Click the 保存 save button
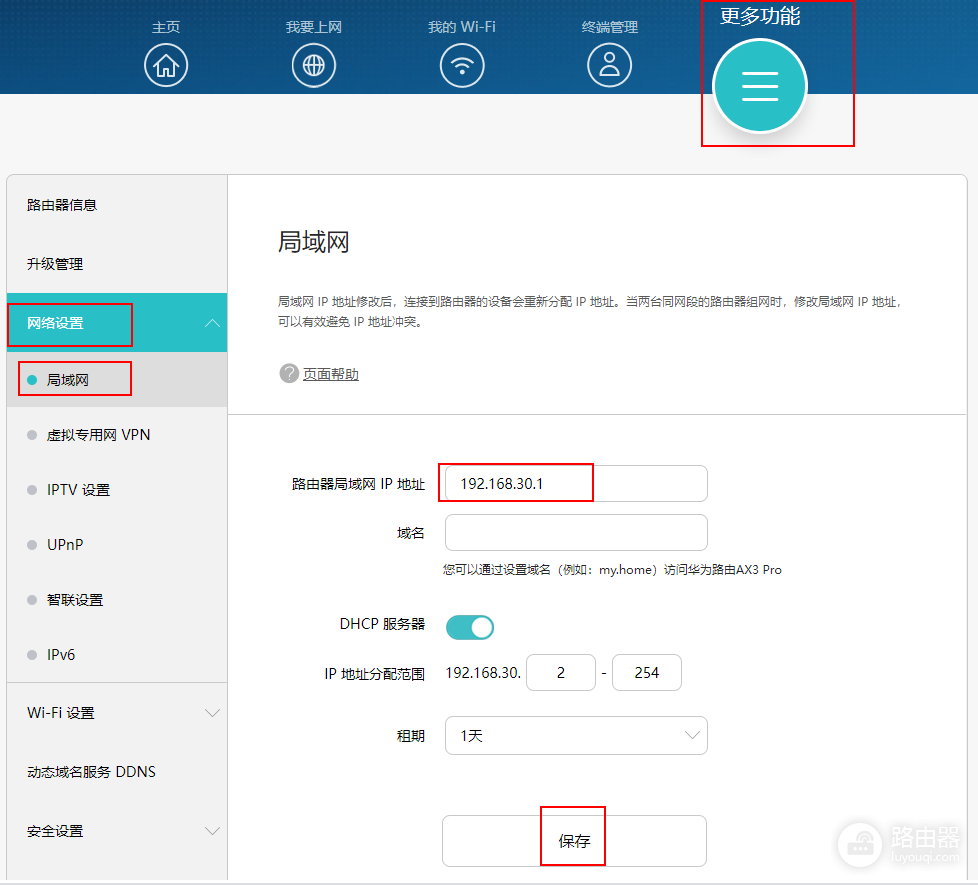 [x=574, y=841]
